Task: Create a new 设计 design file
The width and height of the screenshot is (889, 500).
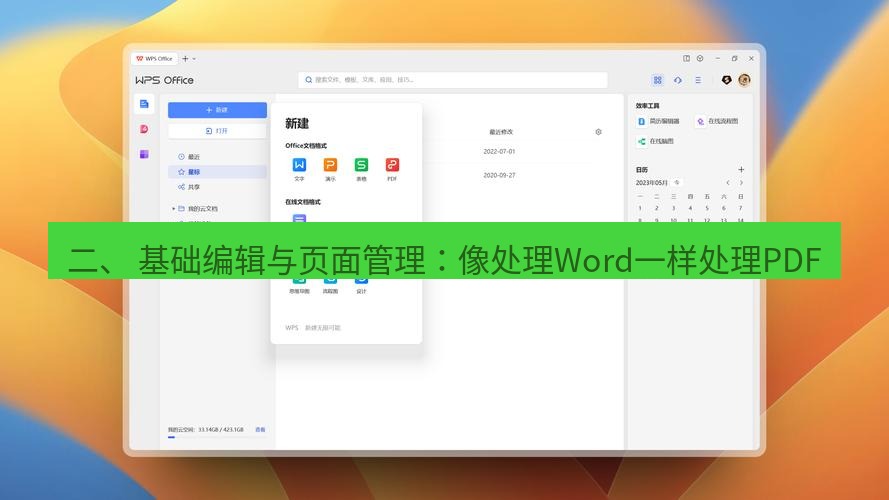Action: 361,285
